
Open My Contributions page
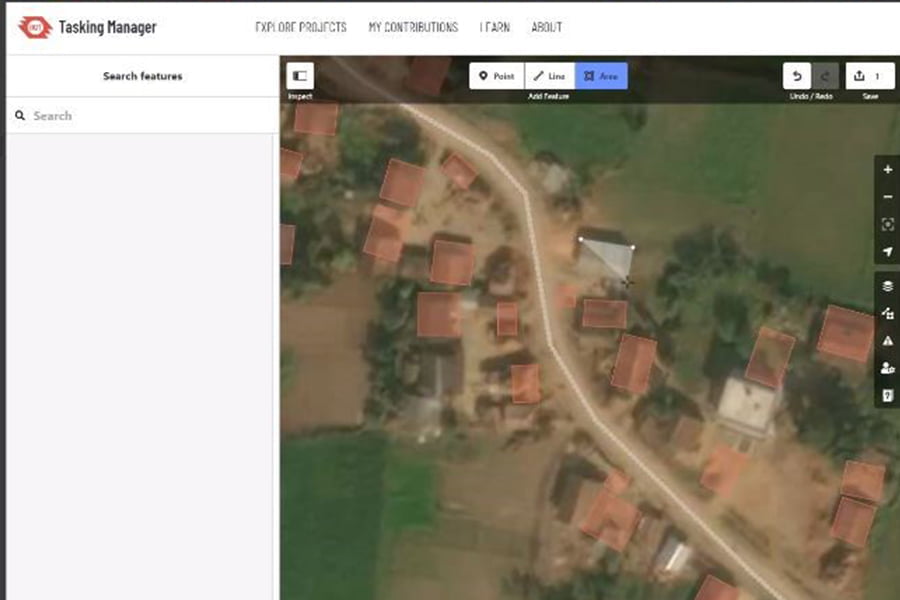[413, 27]
